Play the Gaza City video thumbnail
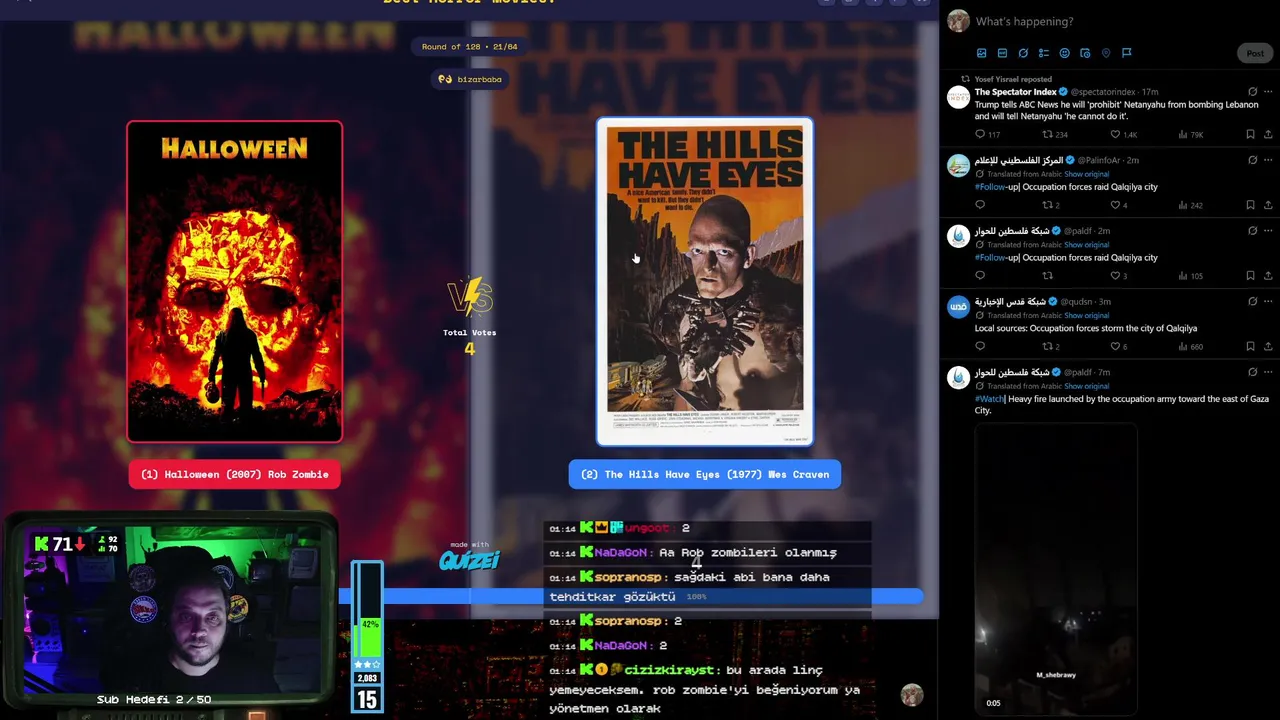 pos(1056,568)
